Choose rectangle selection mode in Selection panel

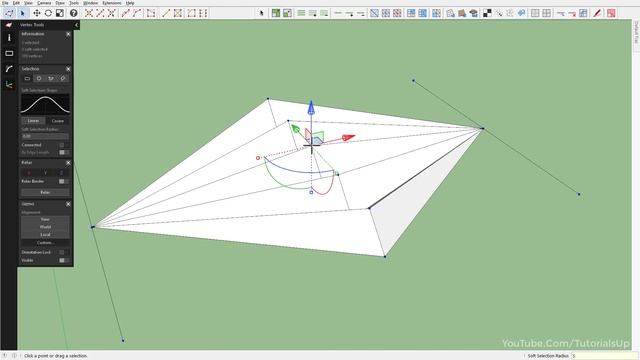click(x=27, y=78)
